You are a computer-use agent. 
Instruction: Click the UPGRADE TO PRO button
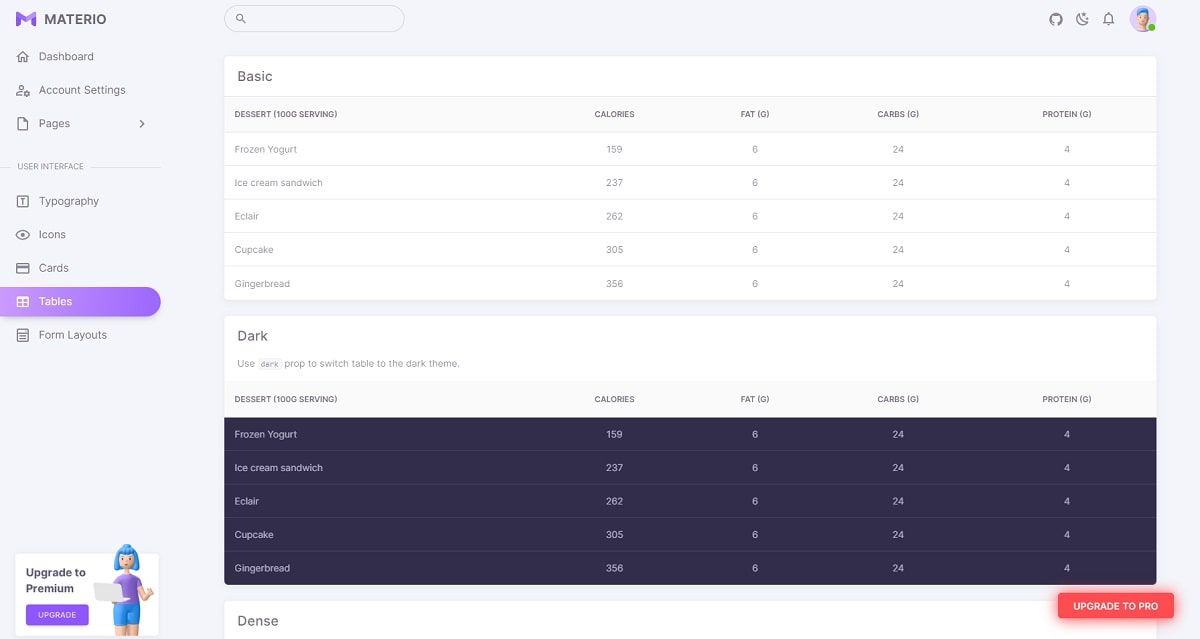pos(1115,605)
